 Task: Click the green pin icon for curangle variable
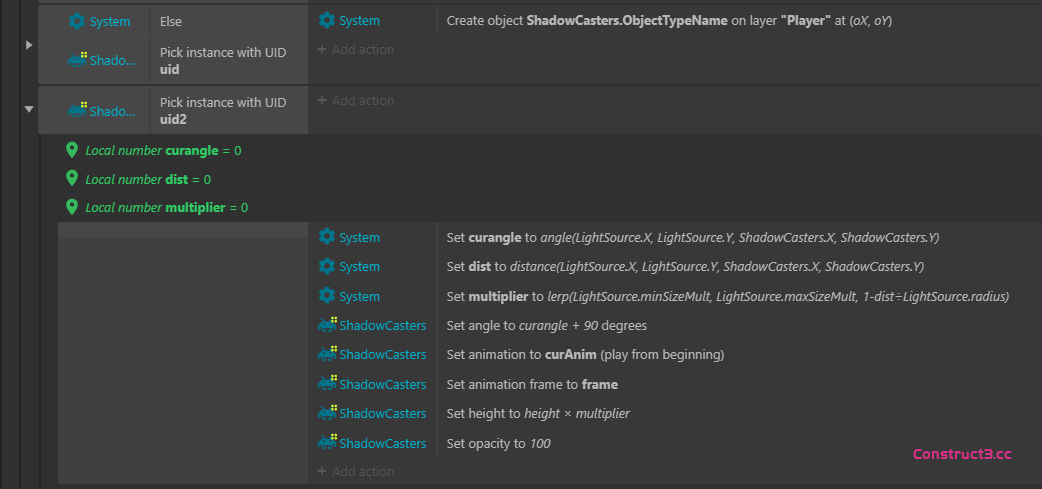(x=71, y=150)
